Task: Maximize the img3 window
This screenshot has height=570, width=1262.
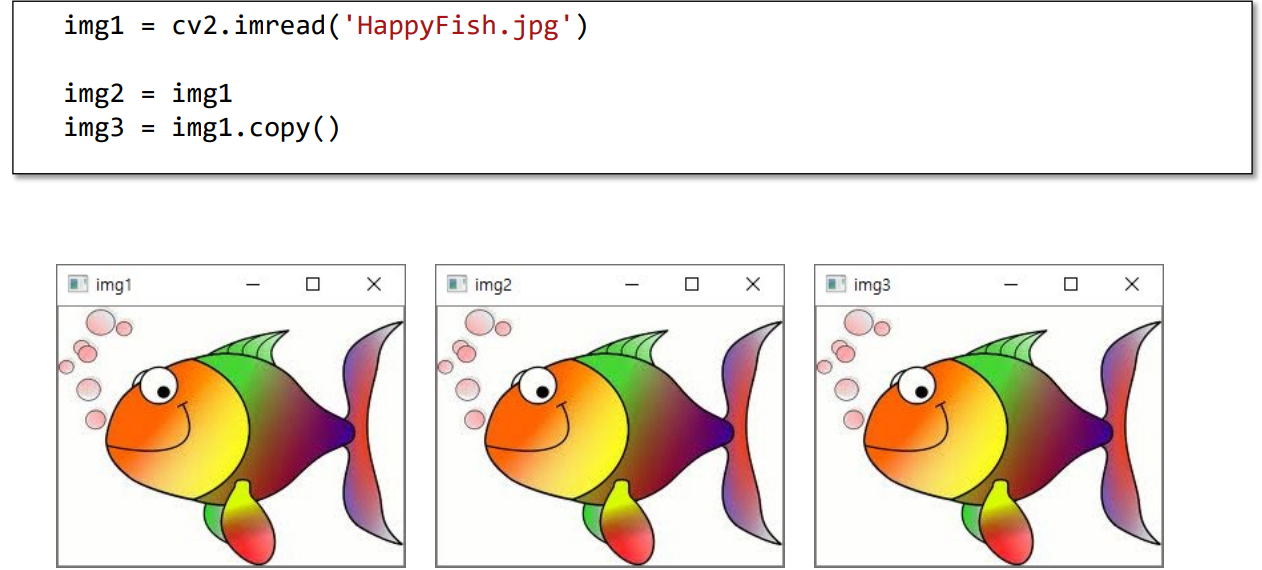Action: point(1071,285)
